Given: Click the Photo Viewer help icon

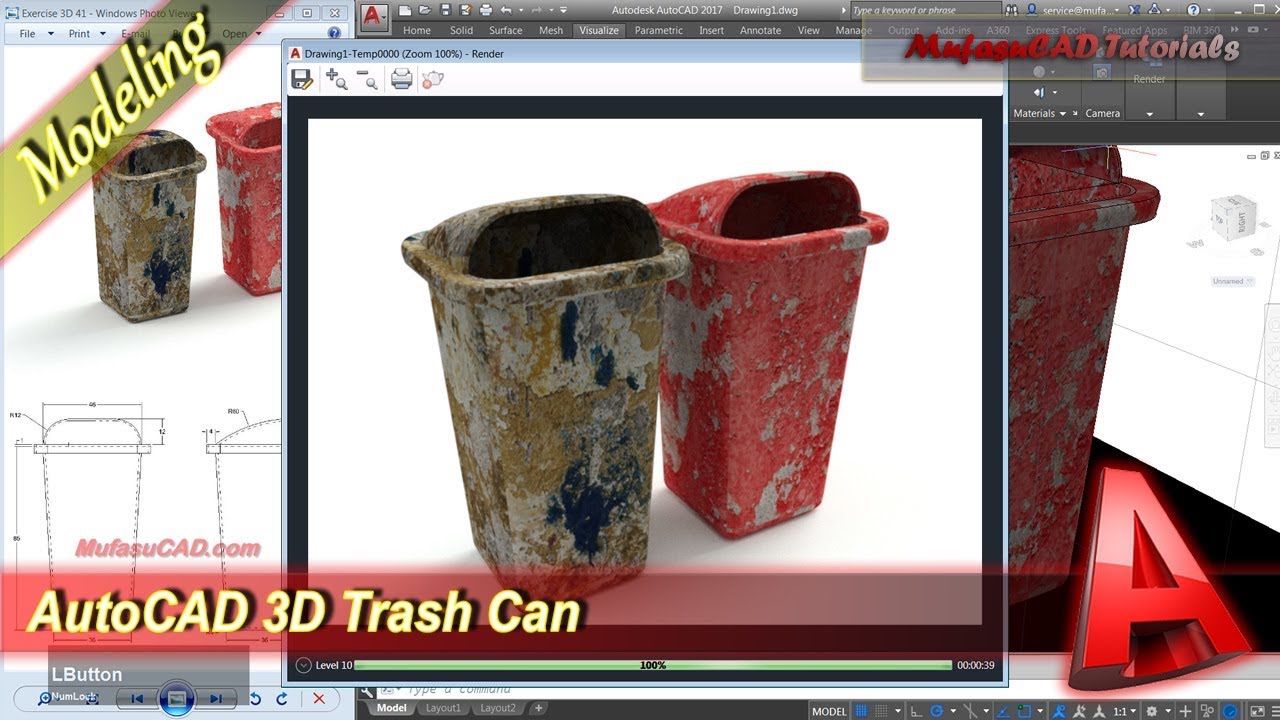Looking at the screenshot, I should (335, 33).
